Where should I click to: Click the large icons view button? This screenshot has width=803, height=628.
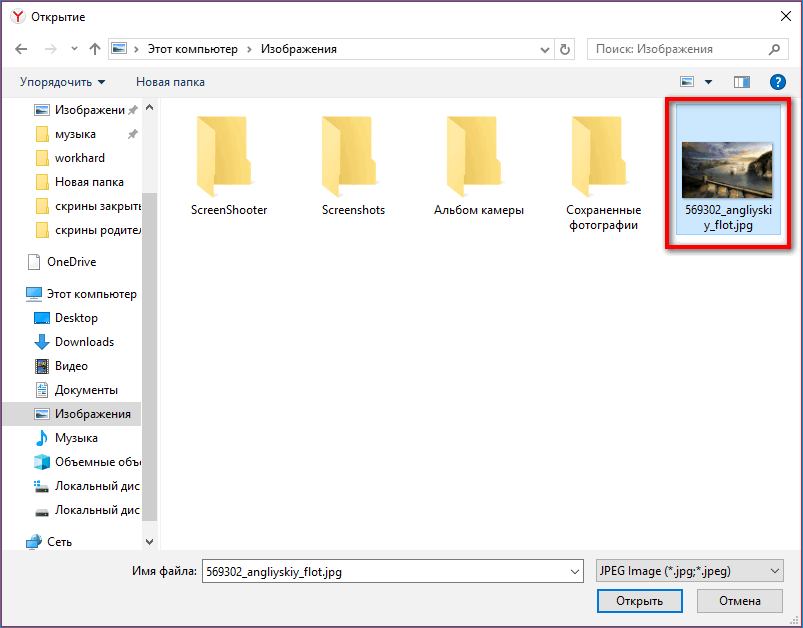[x=687, y=82]
